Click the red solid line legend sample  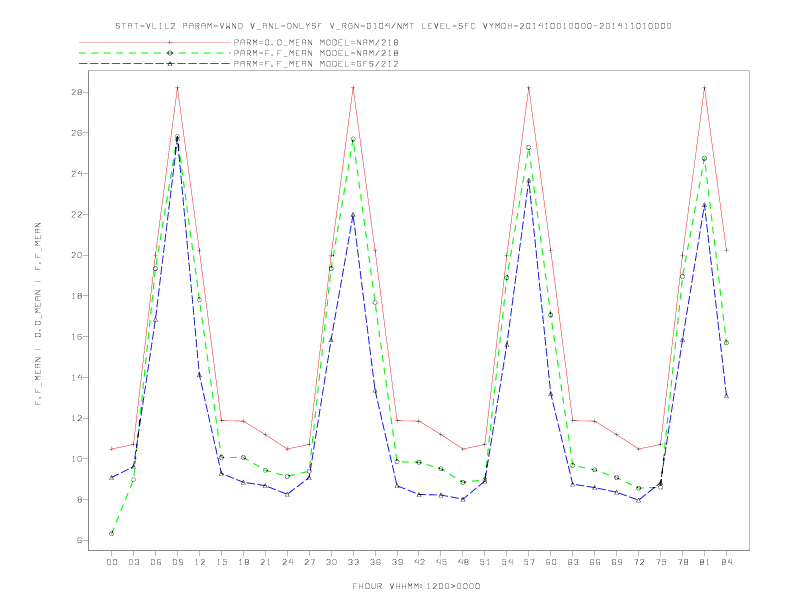(155, 42)
